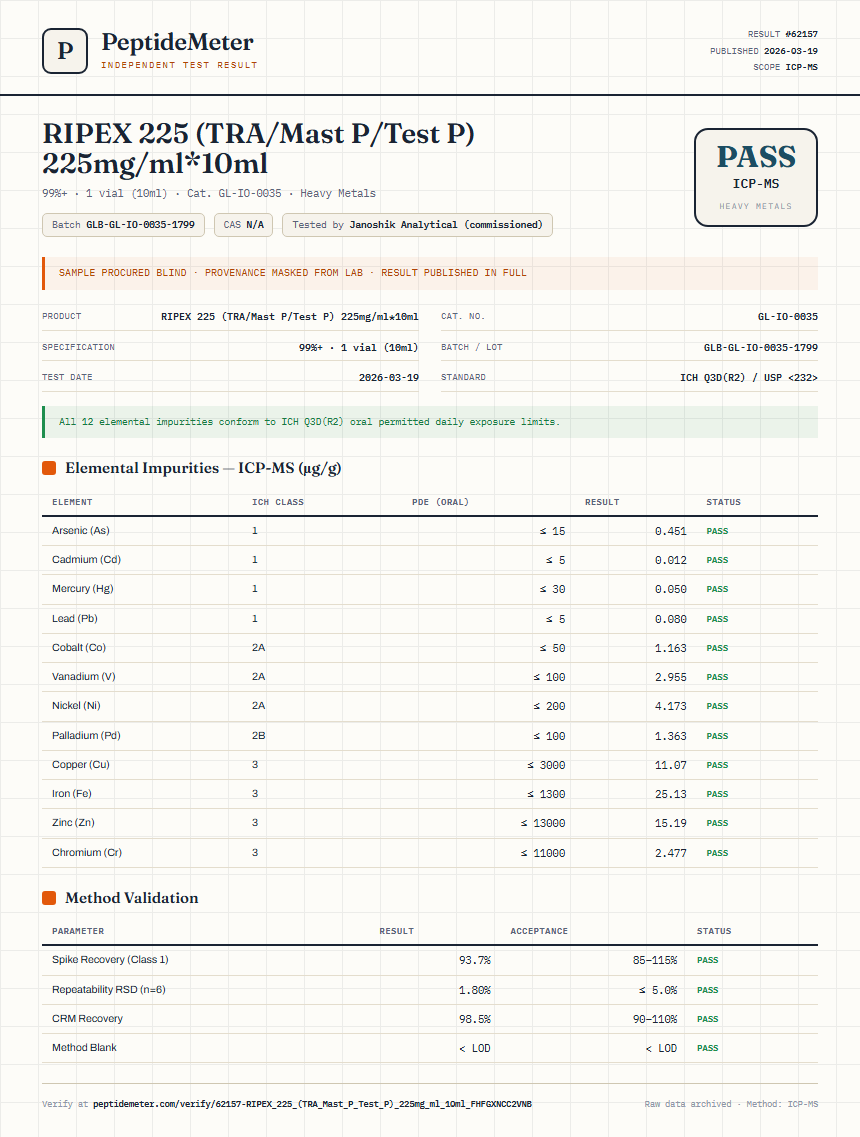Click the PASS status in Method Blank row
This screenshot has height=1137, width=860.
[x=708, y=1049]
